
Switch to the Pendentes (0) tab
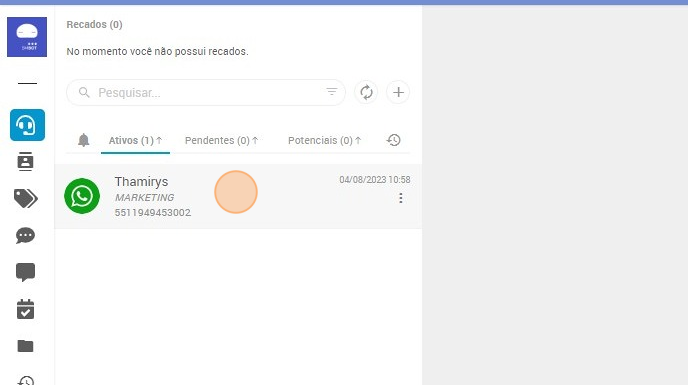pos(221,140)
